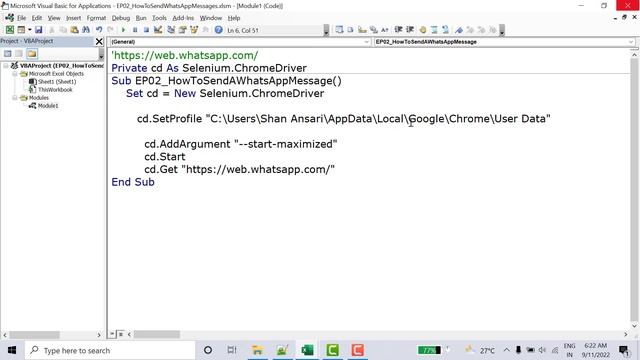The height and width of the screenshot is (360, 640).
Task: Open the View menu
Action: [54, 18]
